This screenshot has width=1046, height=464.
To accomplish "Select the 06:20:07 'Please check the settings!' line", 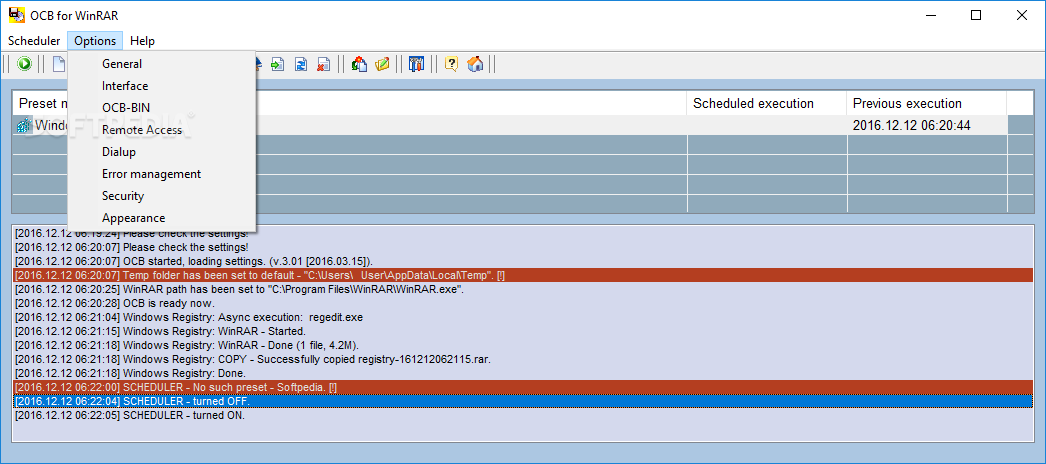I will click(522, 247).
